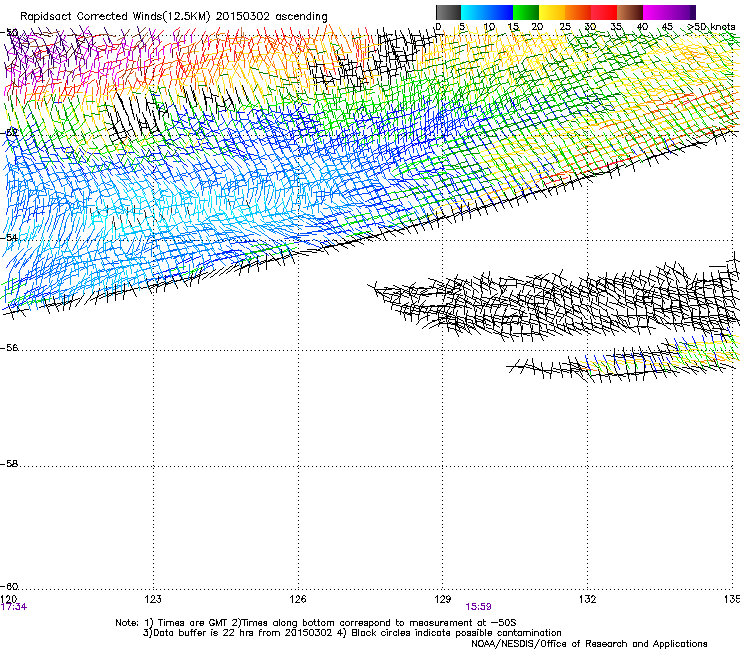Pick the magenta 40-45 knots legend color
740x650 pixels.
click(x=656, y=12)
